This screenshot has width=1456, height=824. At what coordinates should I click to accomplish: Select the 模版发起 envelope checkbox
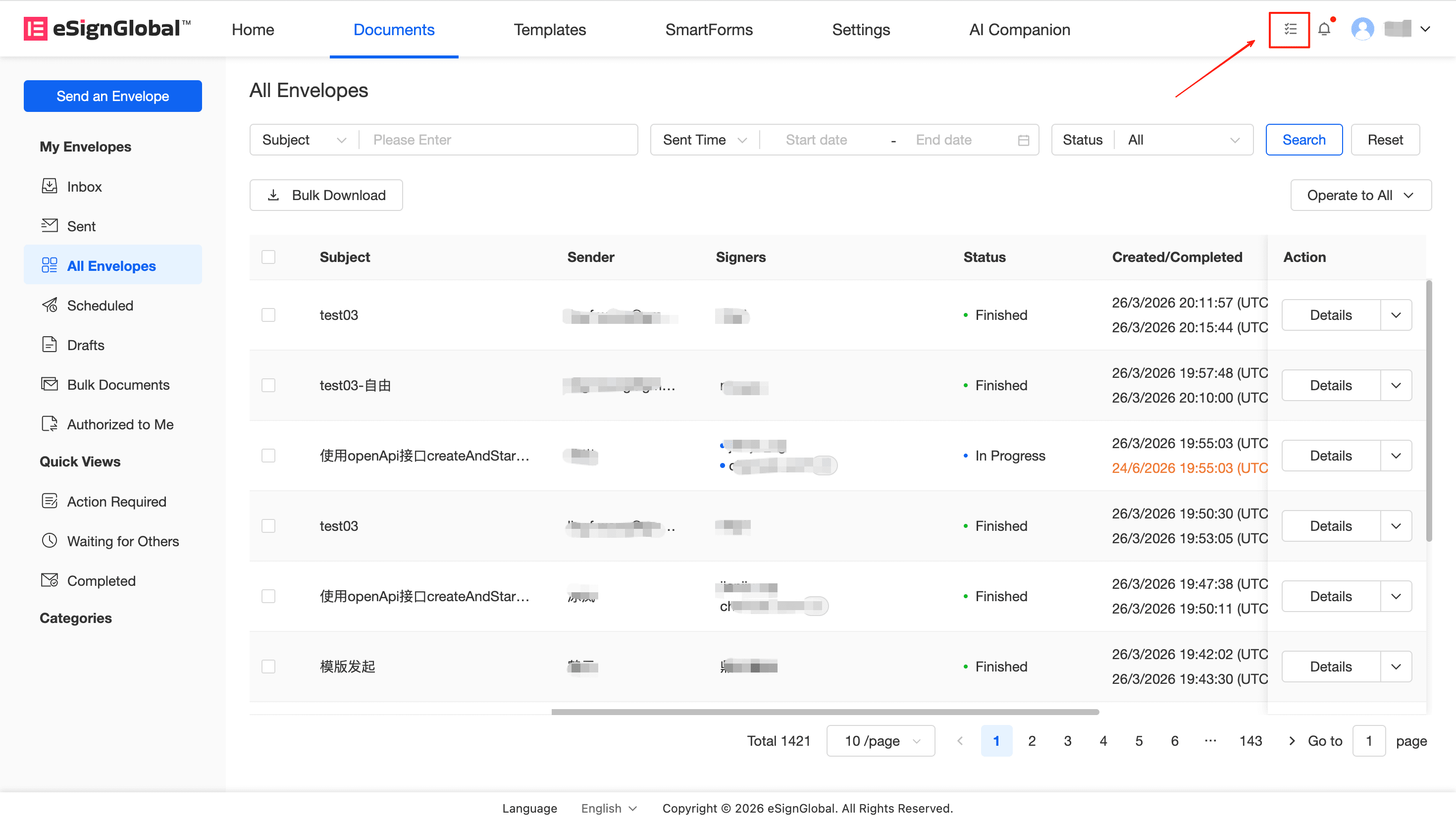click(268, 666)
